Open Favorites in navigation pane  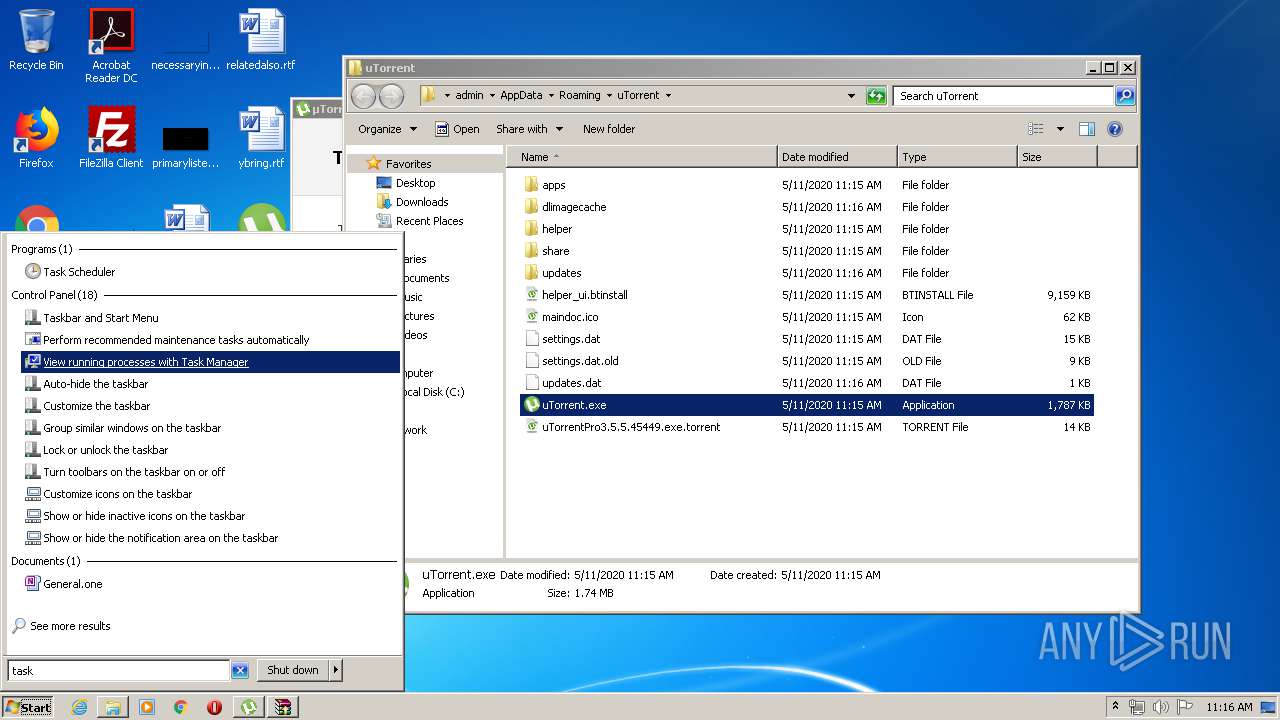point(408,164)
